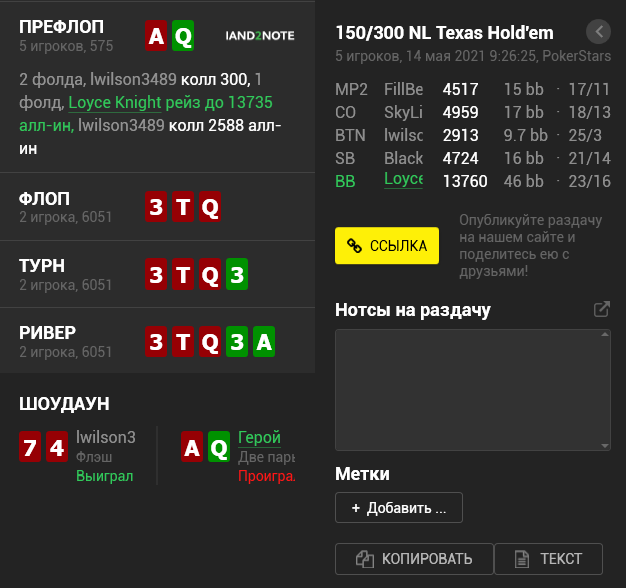The image size is (626, 588).
Task: Click preflop Ace card icon
Action: pyautogui.click(x=156, y=36)
